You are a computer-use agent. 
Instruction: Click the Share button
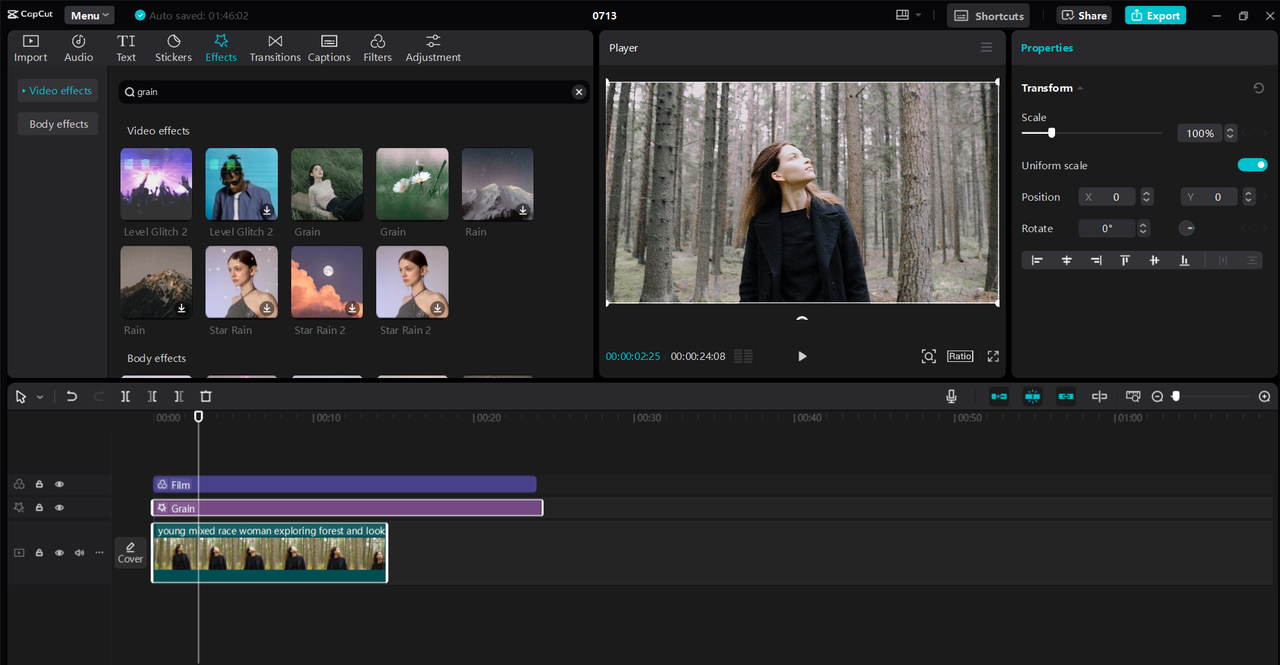(1084, 15)
